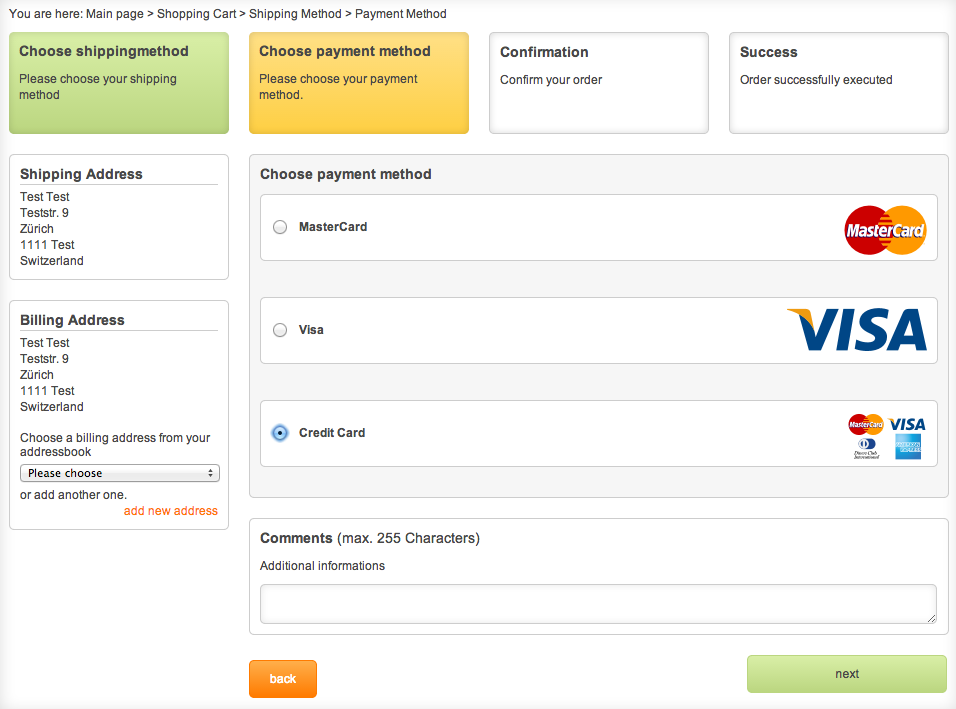Go to Shopping Cart in breadcrumb
Image resolution: width=956 pixels, height=709 pixels.
pos(197,14)
